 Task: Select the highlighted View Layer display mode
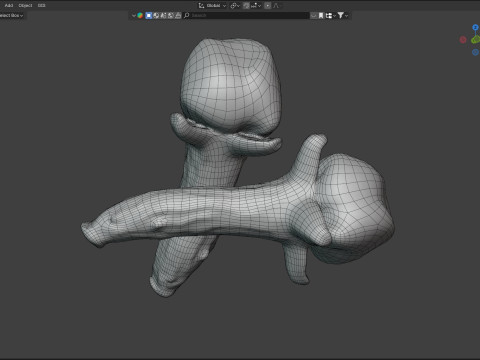149,15
